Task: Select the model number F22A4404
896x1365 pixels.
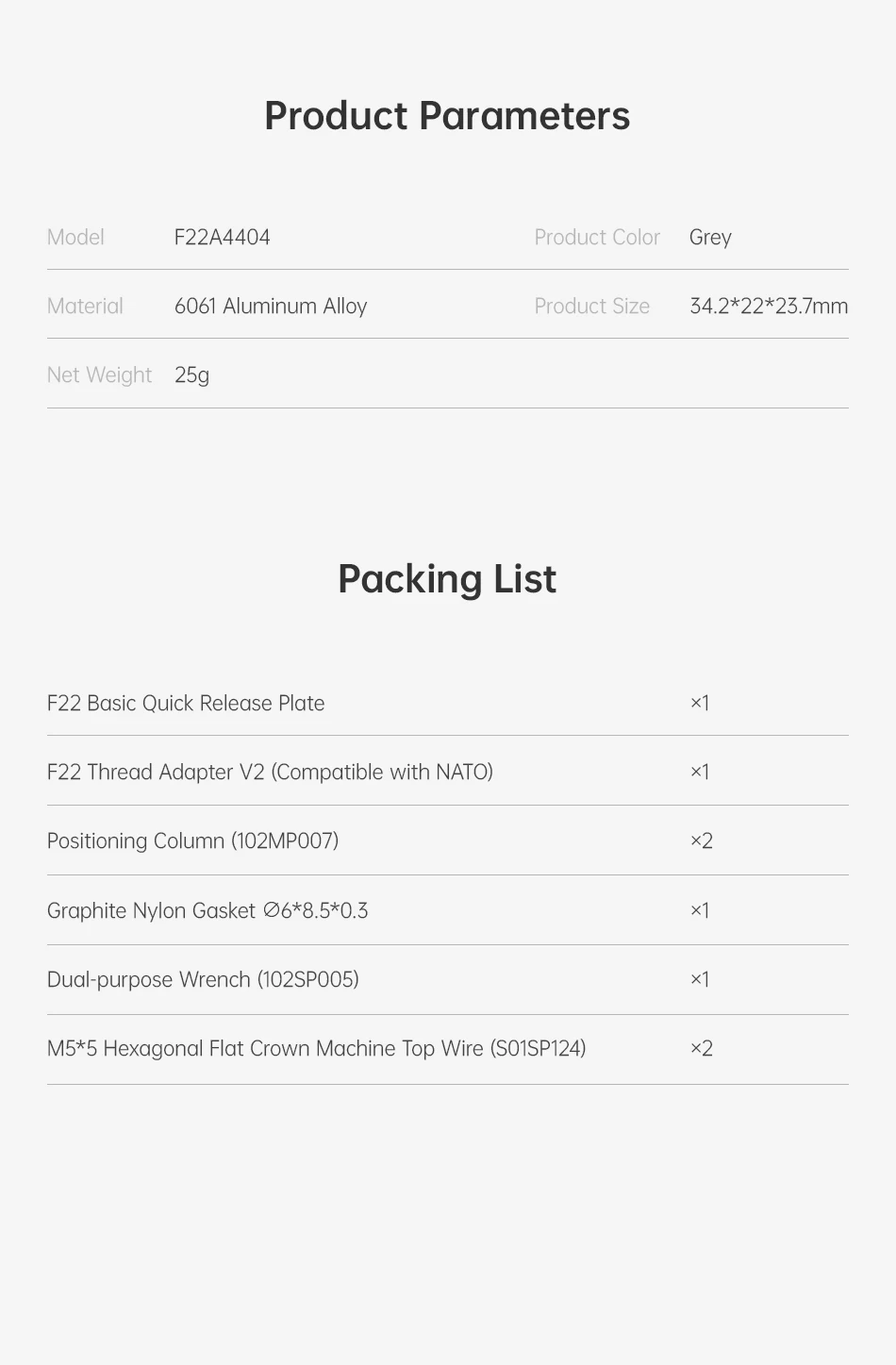Action: (222, 238)
